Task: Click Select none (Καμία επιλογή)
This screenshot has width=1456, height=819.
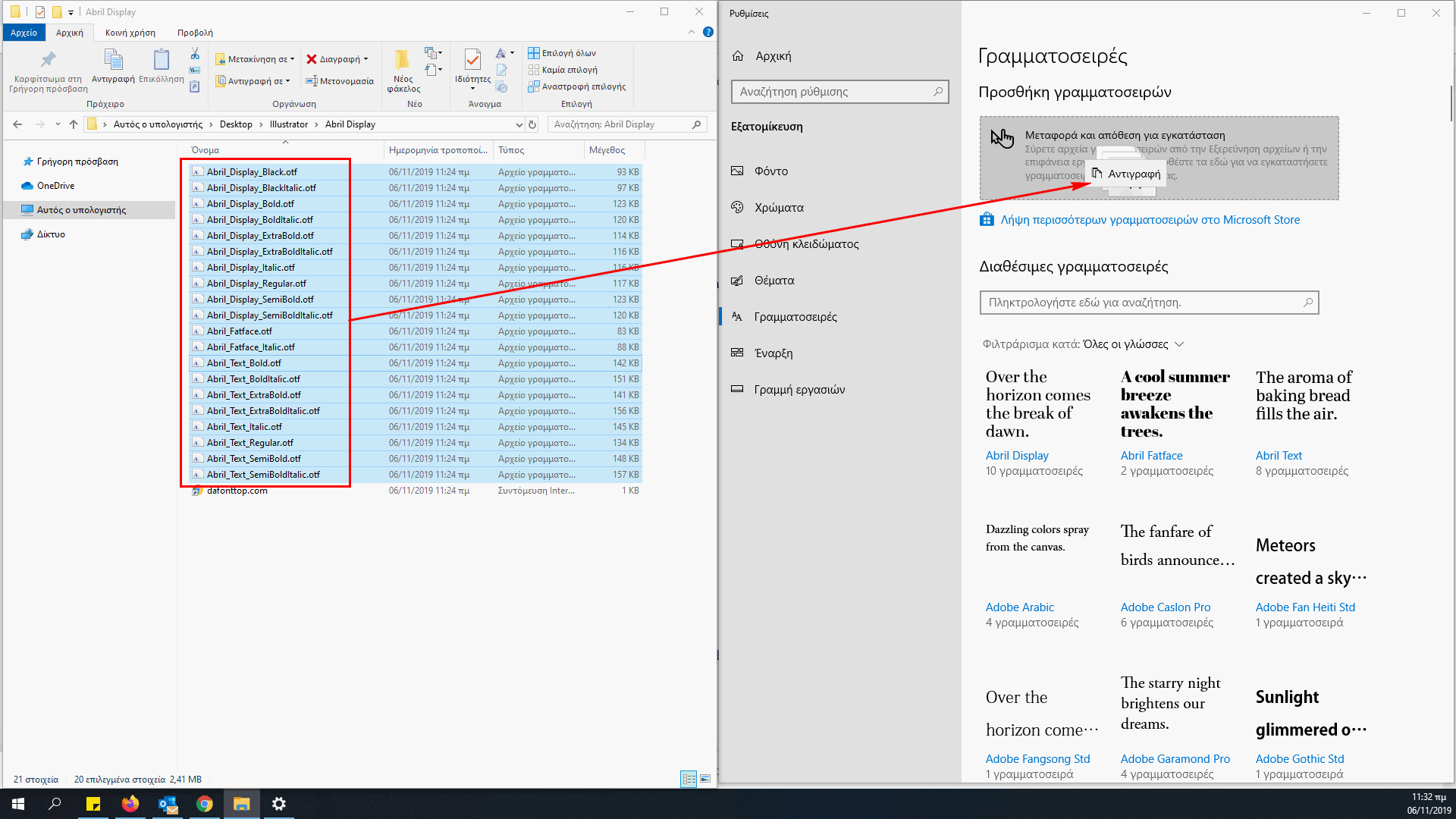Action: [563, 70]
